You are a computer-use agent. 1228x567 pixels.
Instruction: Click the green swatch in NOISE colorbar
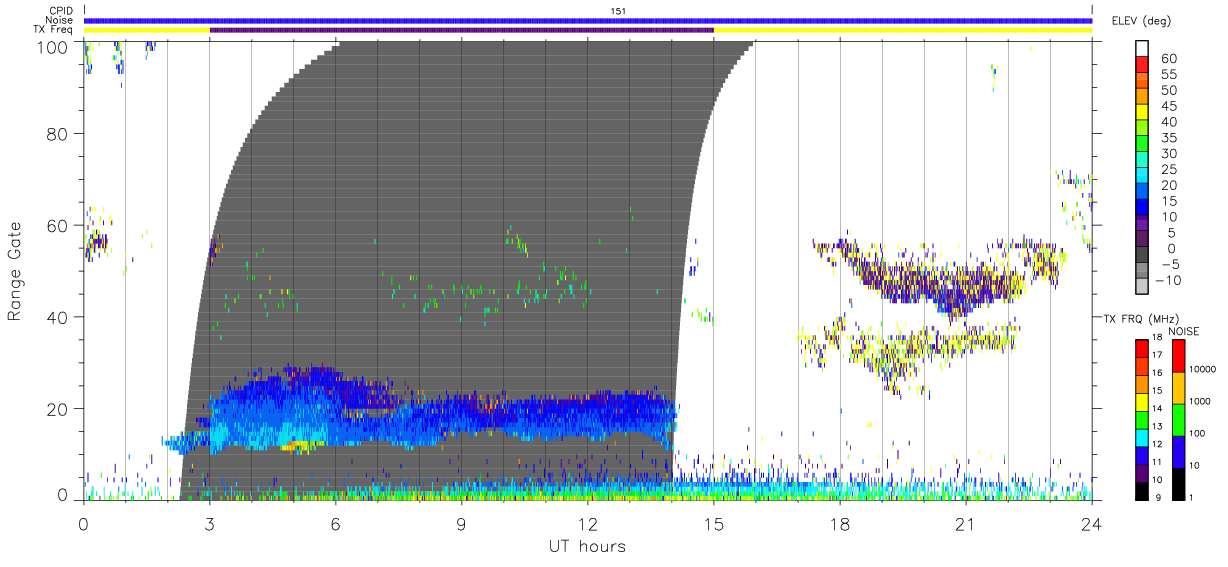[x=1178, y=420]
